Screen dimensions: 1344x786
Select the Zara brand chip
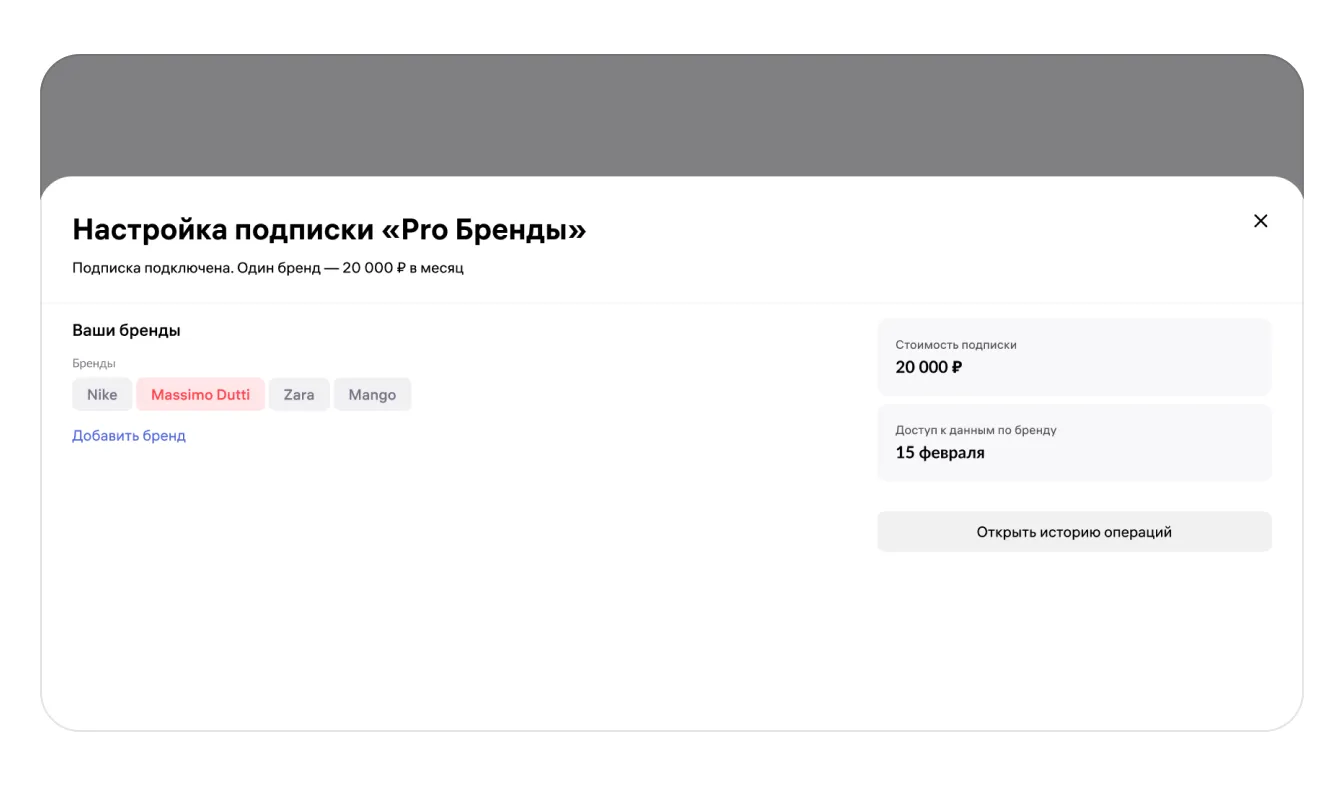299,395
